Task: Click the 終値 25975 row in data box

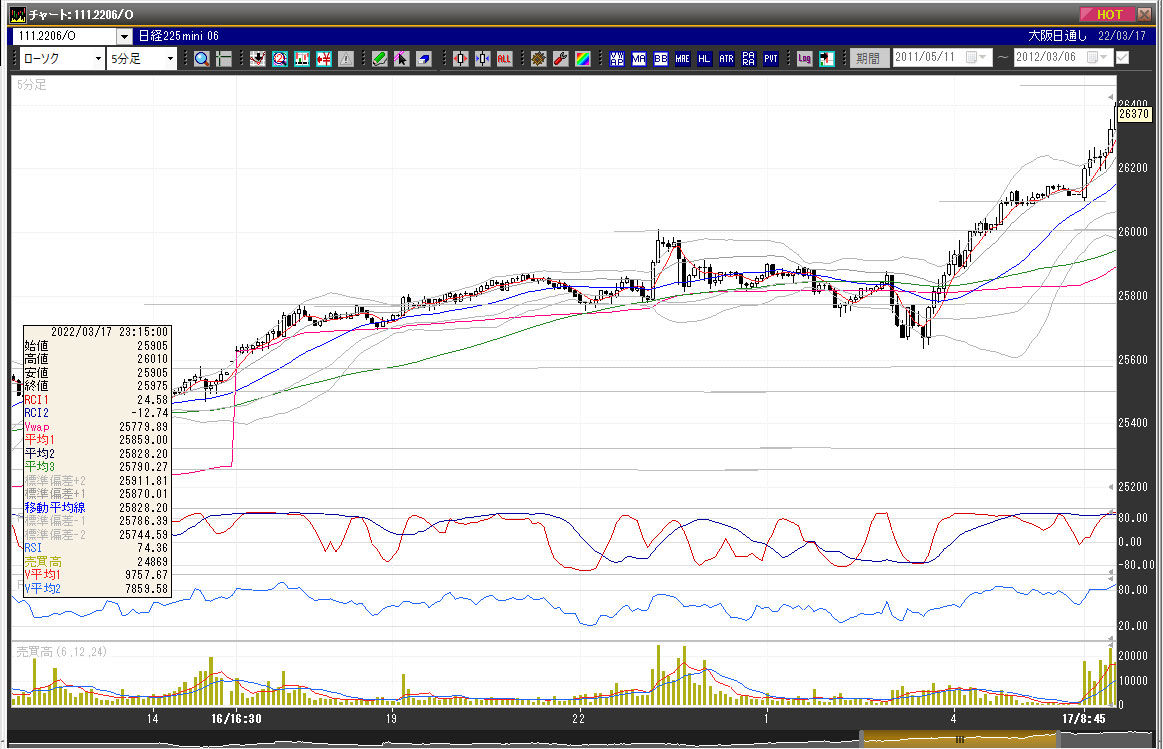Action: coord(96,386)
